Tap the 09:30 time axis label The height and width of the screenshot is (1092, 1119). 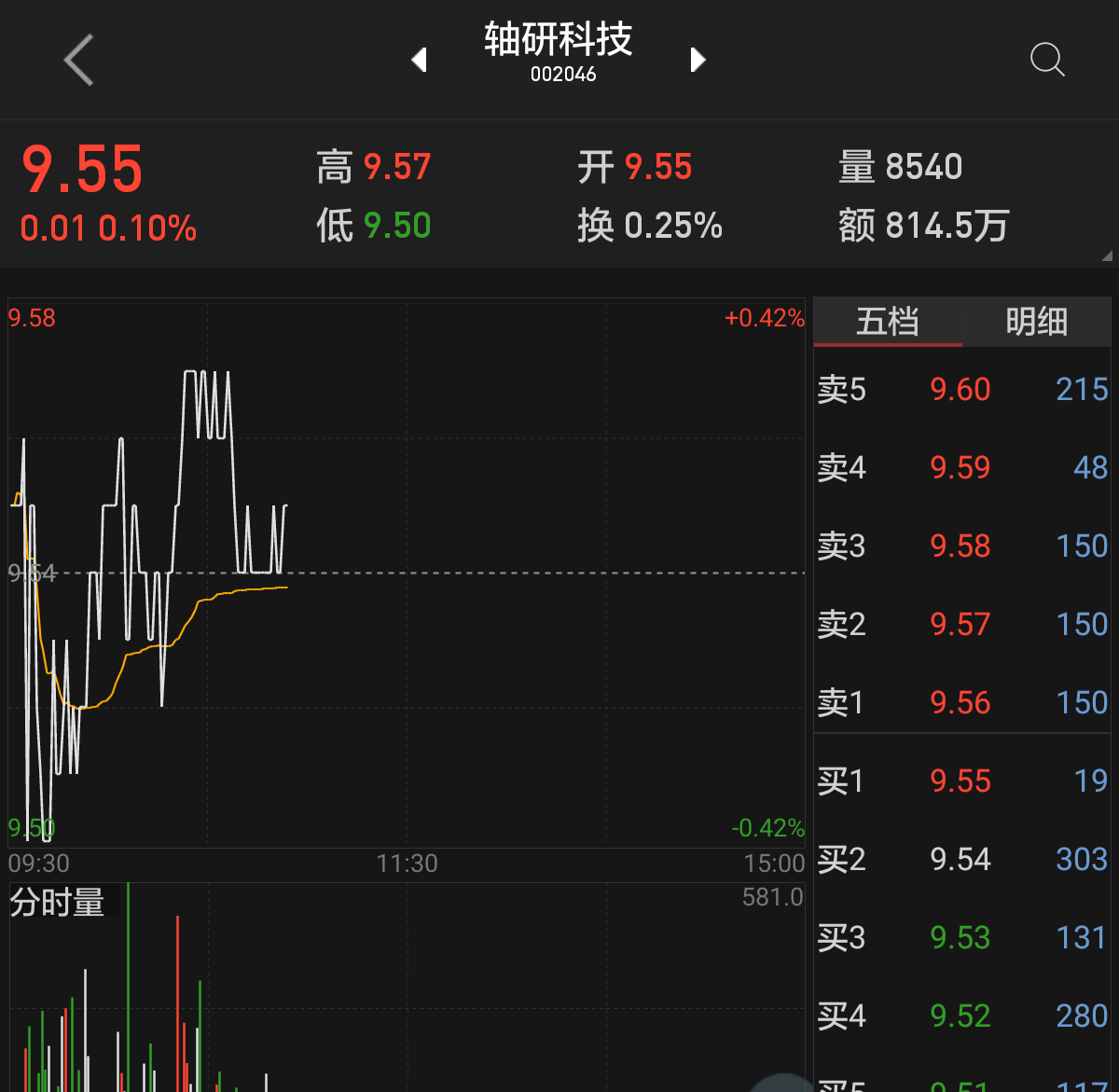coord(39,864)
